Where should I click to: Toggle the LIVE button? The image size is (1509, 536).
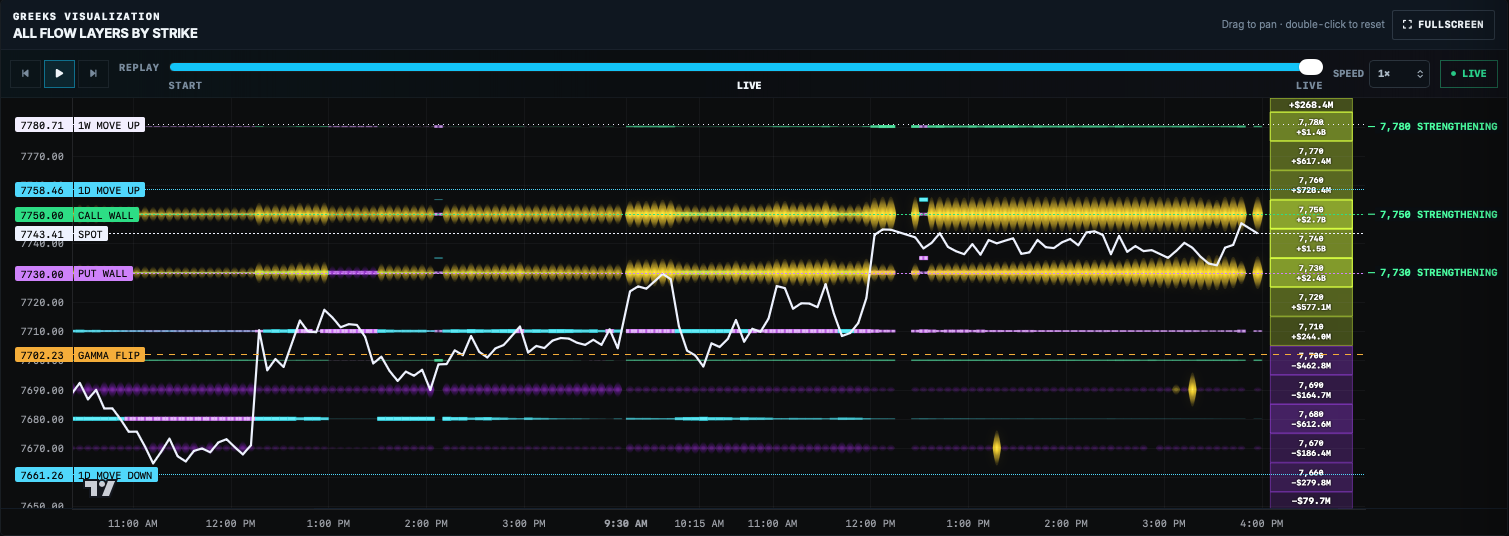point(1468,74)
